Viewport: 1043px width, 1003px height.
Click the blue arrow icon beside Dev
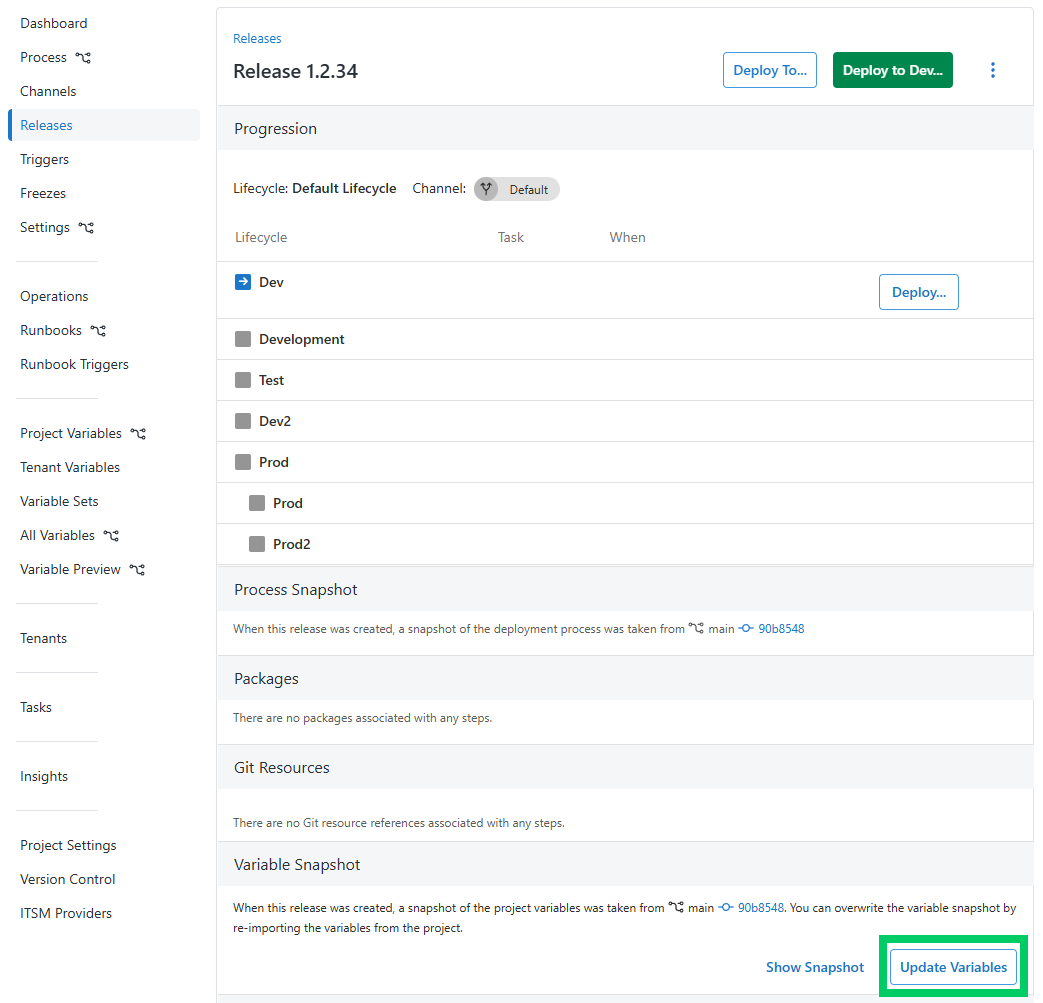tap(241, 282)
